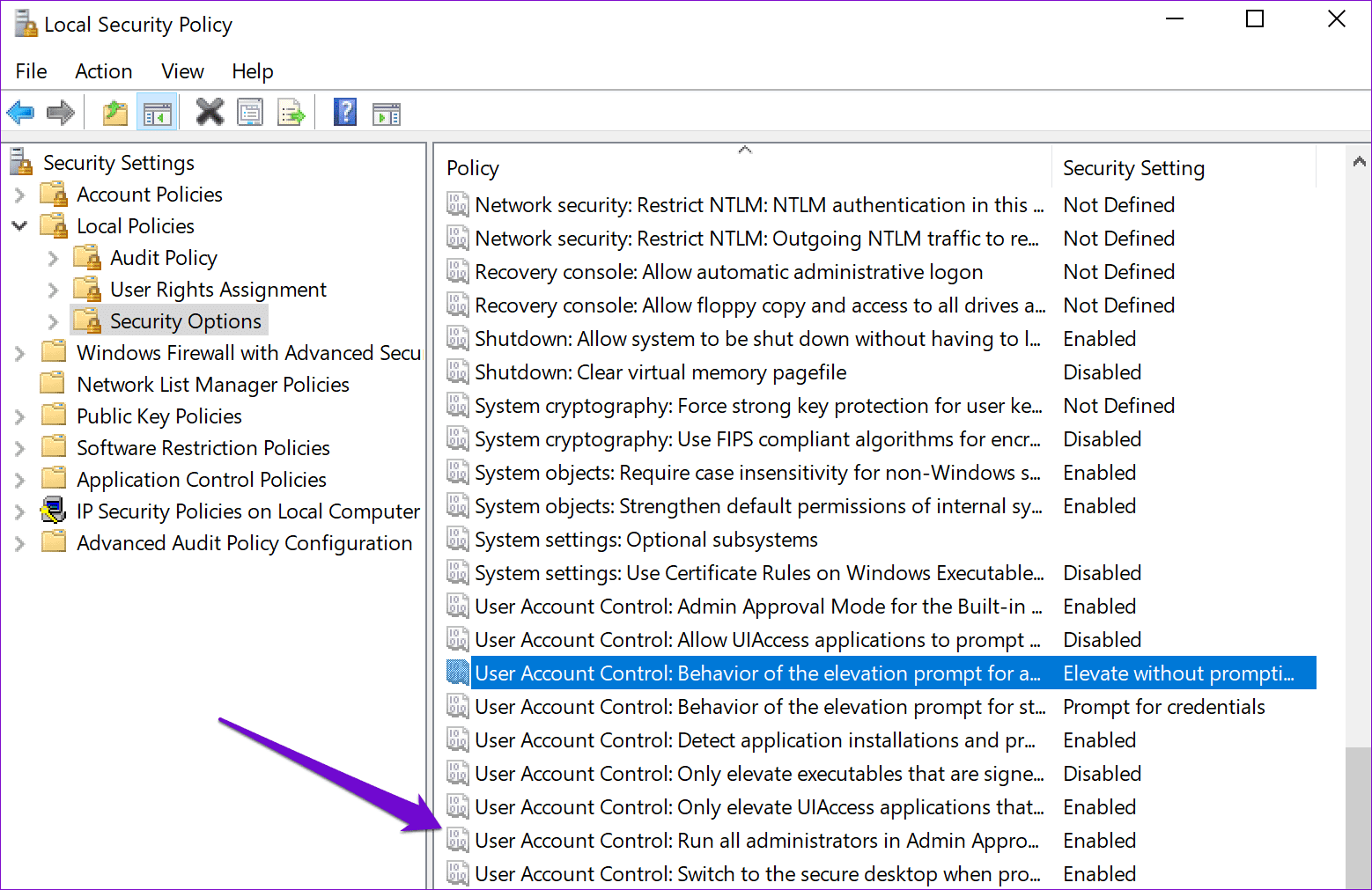Open Properties via its toolbar icon
This screenshot has height=890, width=1372.
coord(250,112)
